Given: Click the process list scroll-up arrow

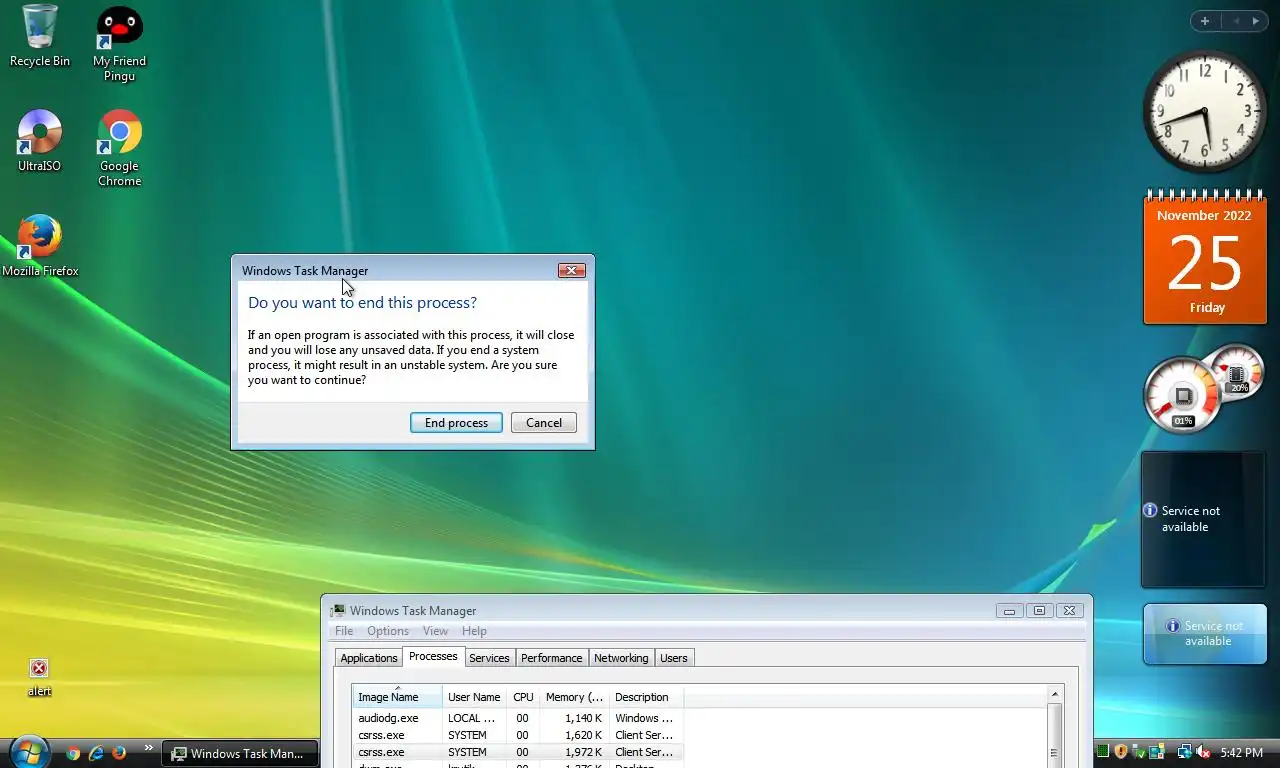Looking at the screenshot, I should (1054, 694).
